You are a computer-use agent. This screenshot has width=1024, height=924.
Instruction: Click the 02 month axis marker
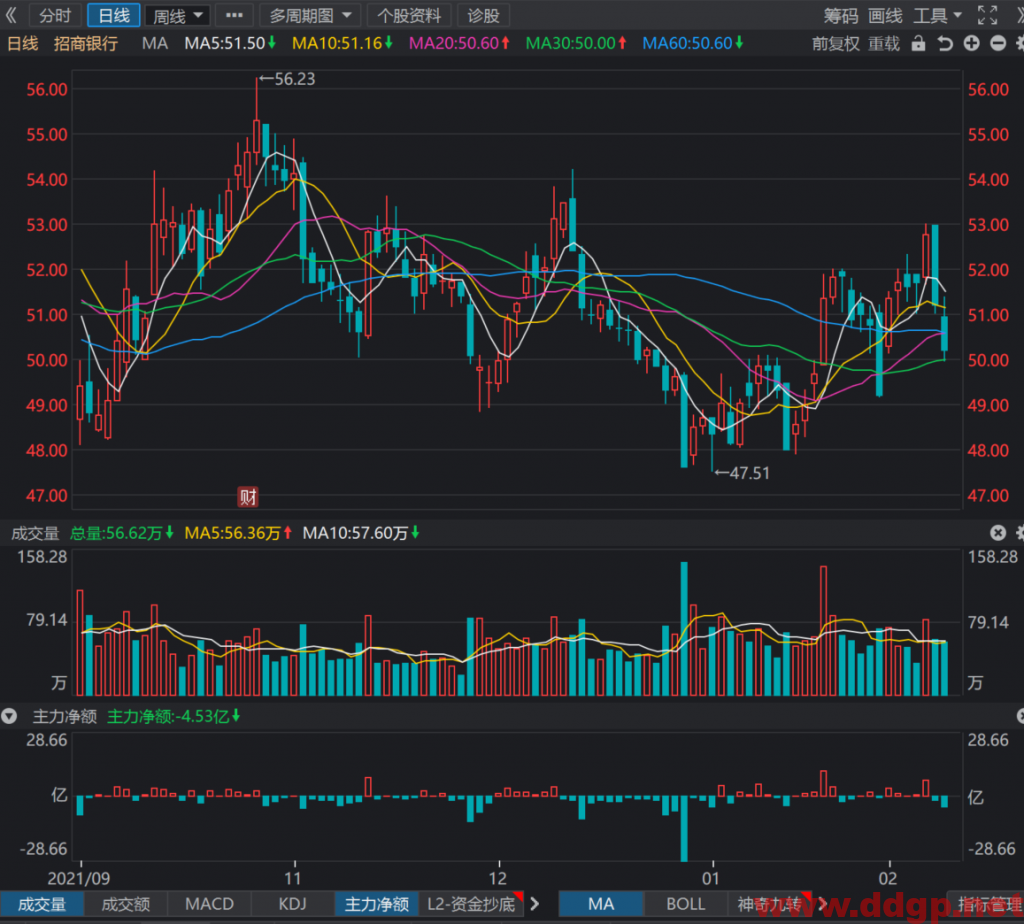click(888, 878)
